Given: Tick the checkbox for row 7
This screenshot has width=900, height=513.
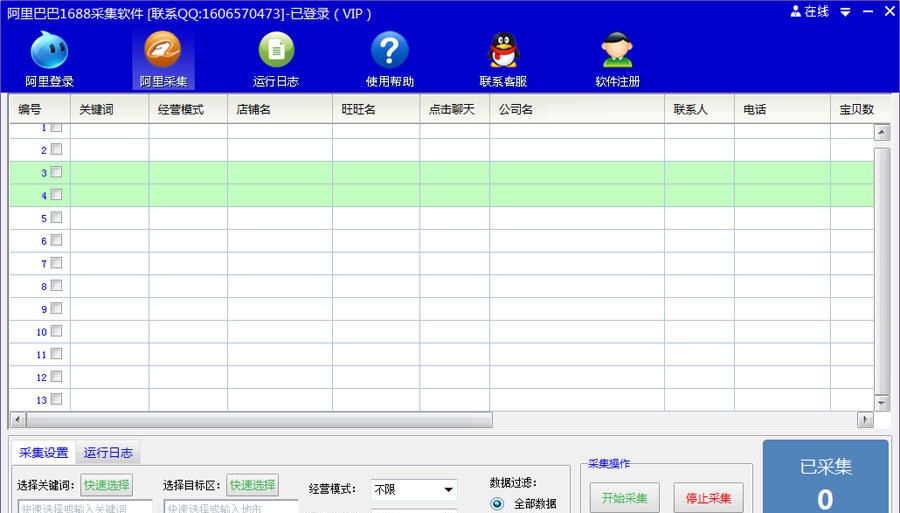Looking at the screenshot, I should [x=56, y=263].
